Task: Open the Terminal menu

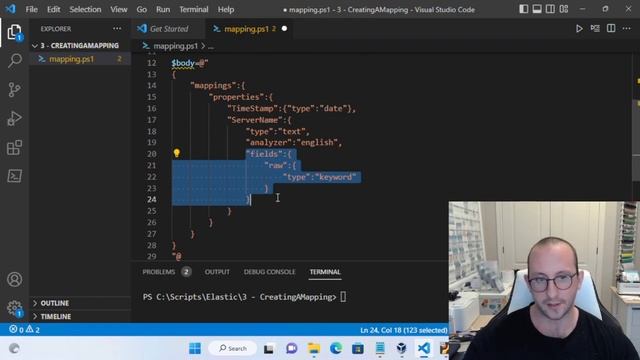Action: [x=193, y=9]
